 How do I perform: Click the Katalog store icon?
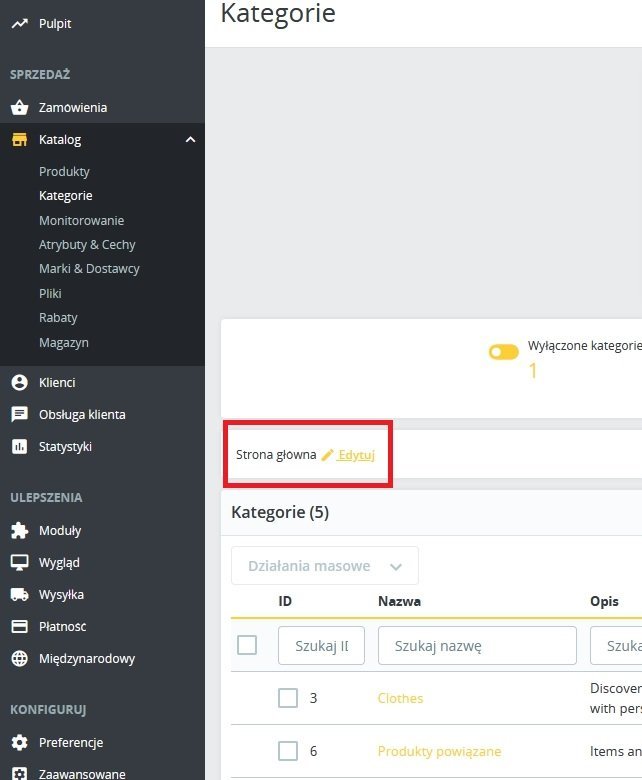tap(19, 140)
